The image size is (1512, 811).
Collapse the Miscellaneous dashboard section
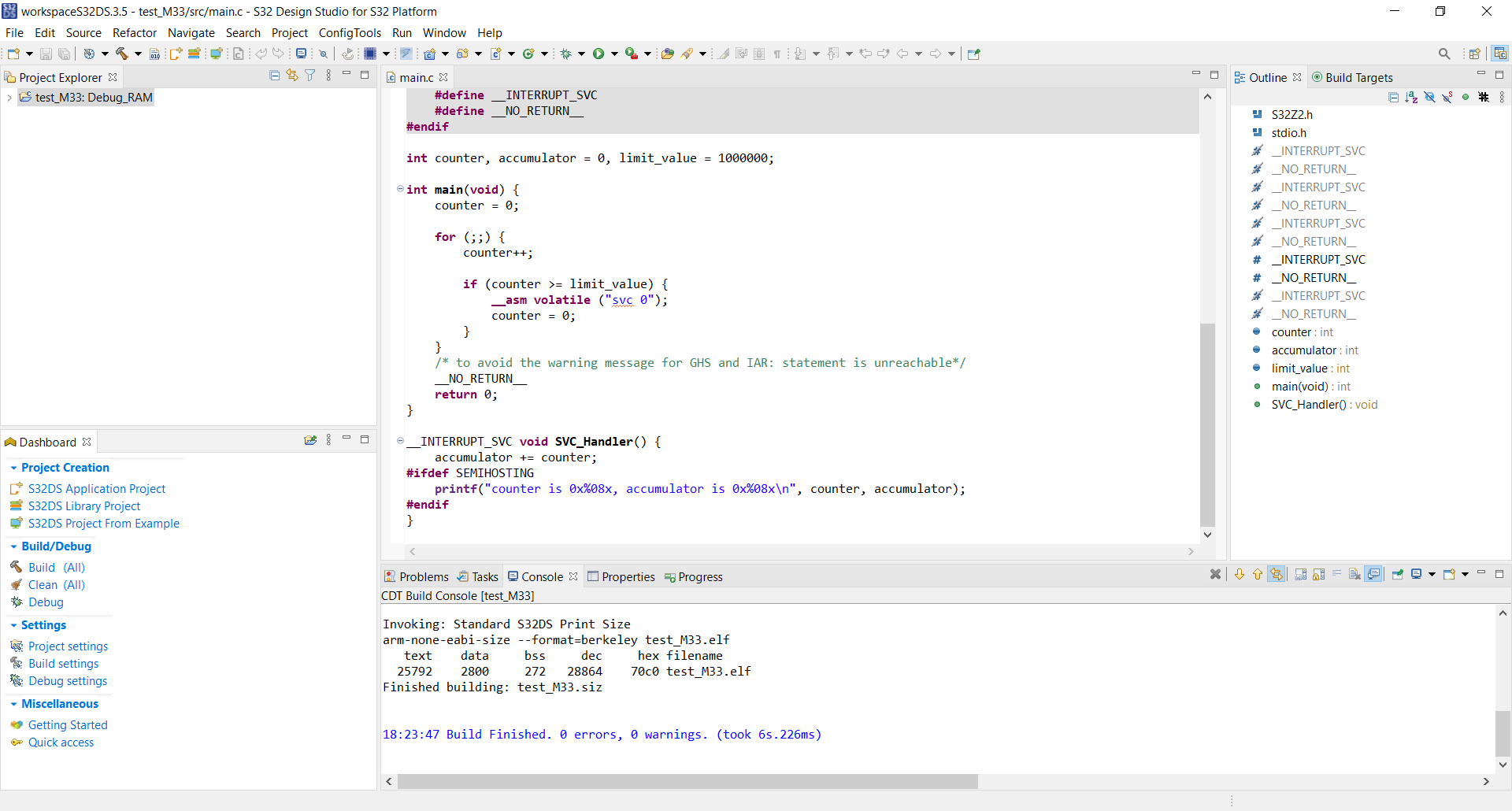coord(13,704)
